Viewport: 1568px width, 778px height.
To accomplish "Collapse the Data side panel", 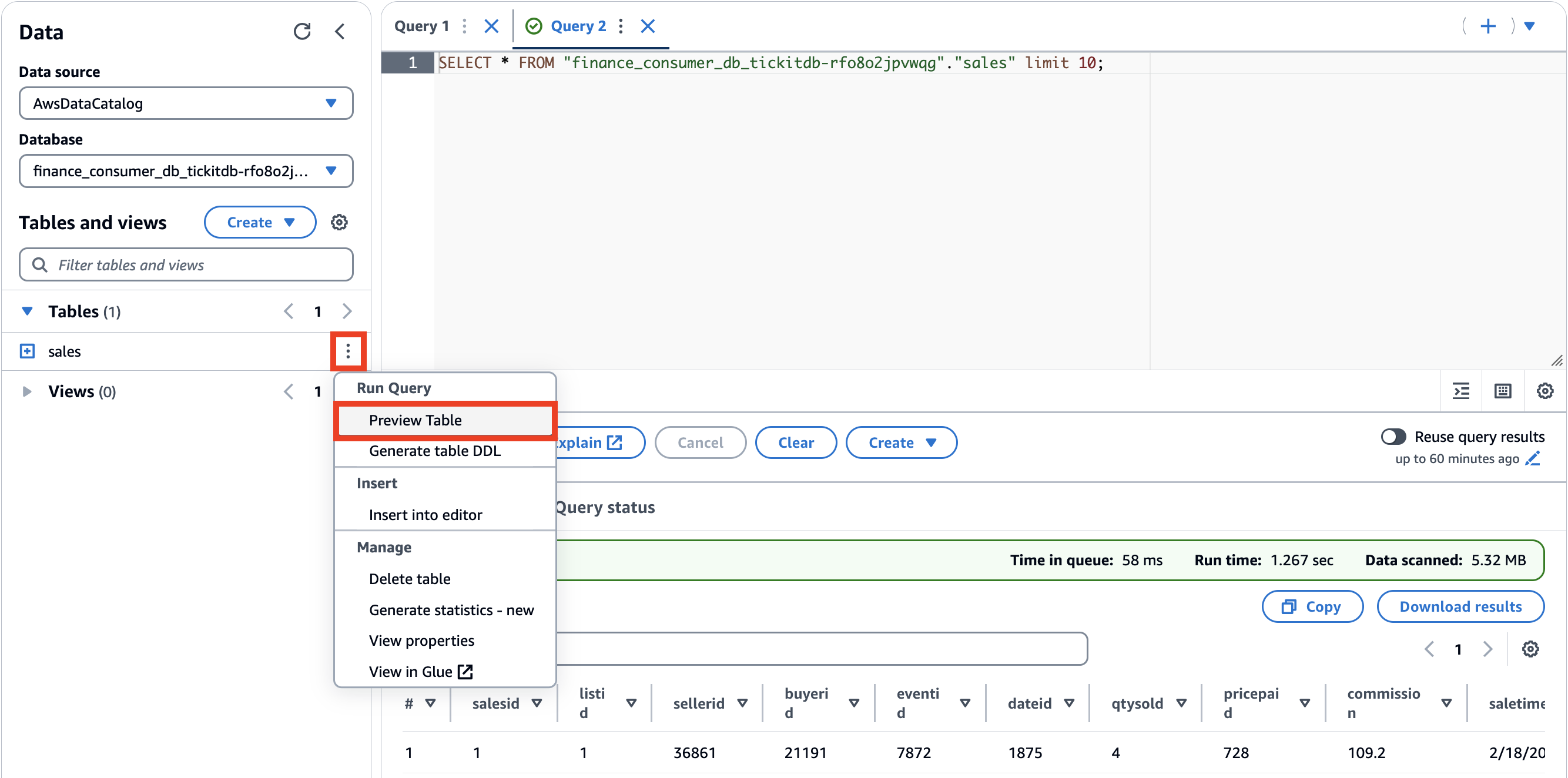I will click(x=340, y=32).
